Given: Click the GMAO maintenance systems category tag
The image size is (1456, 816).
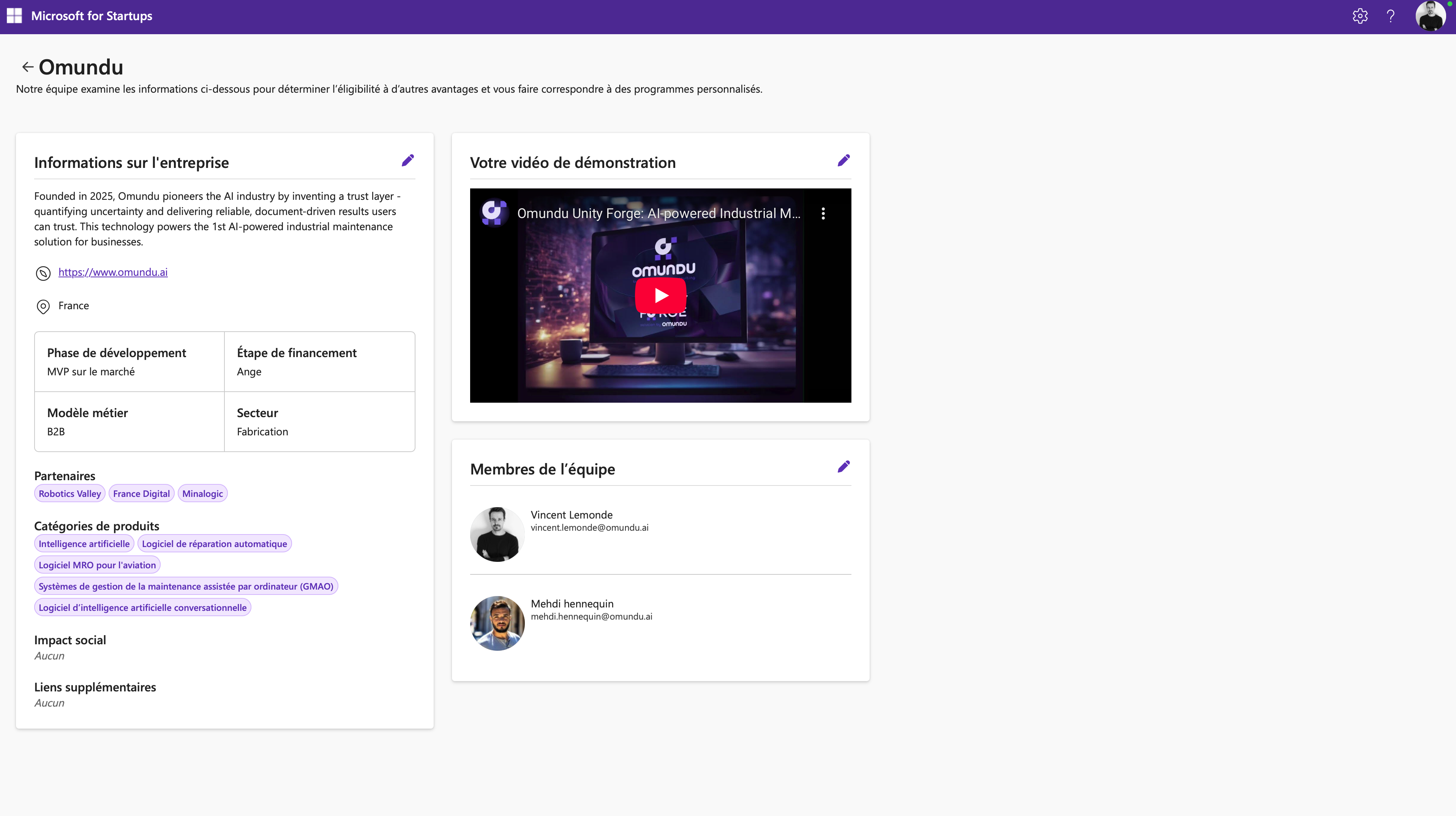Looking at the screenshot, I should click(186, 587).
